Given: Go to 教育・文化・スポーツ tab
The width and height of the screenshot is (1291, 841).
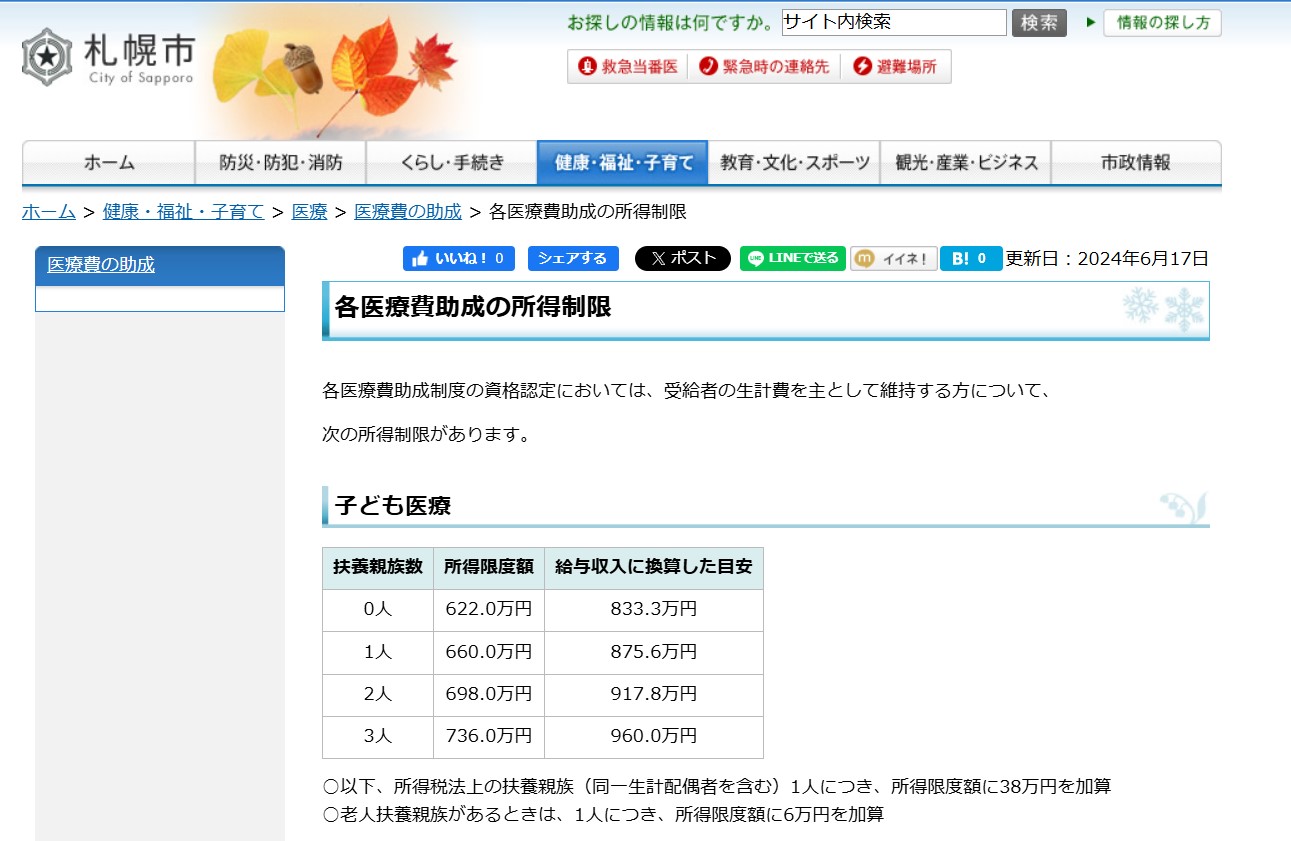Looking at the screenshot, I should coord(795,163).
